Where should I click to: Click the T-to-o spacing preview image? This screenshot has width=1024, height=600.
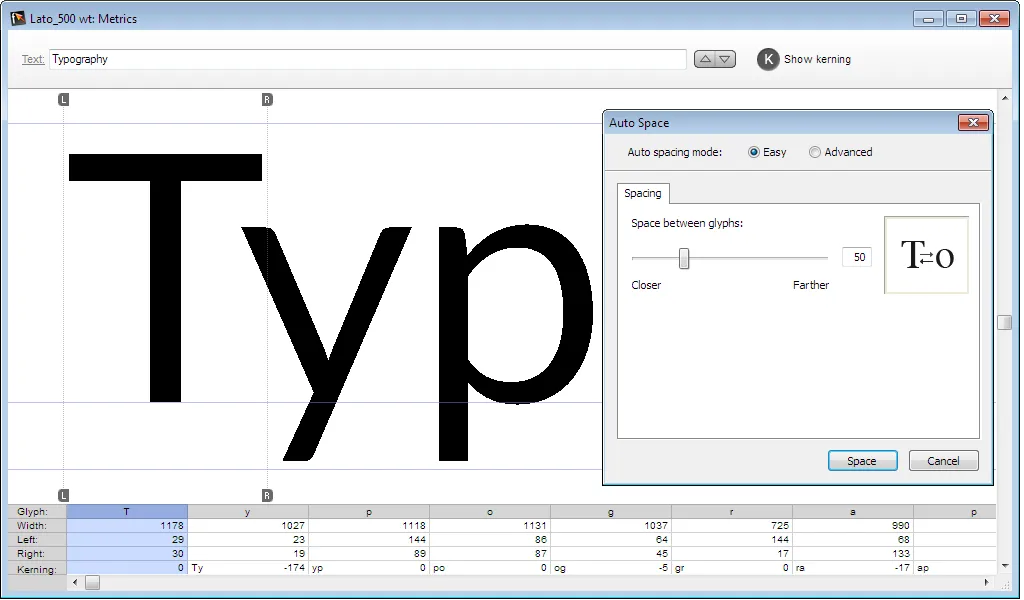pos(926,253)
